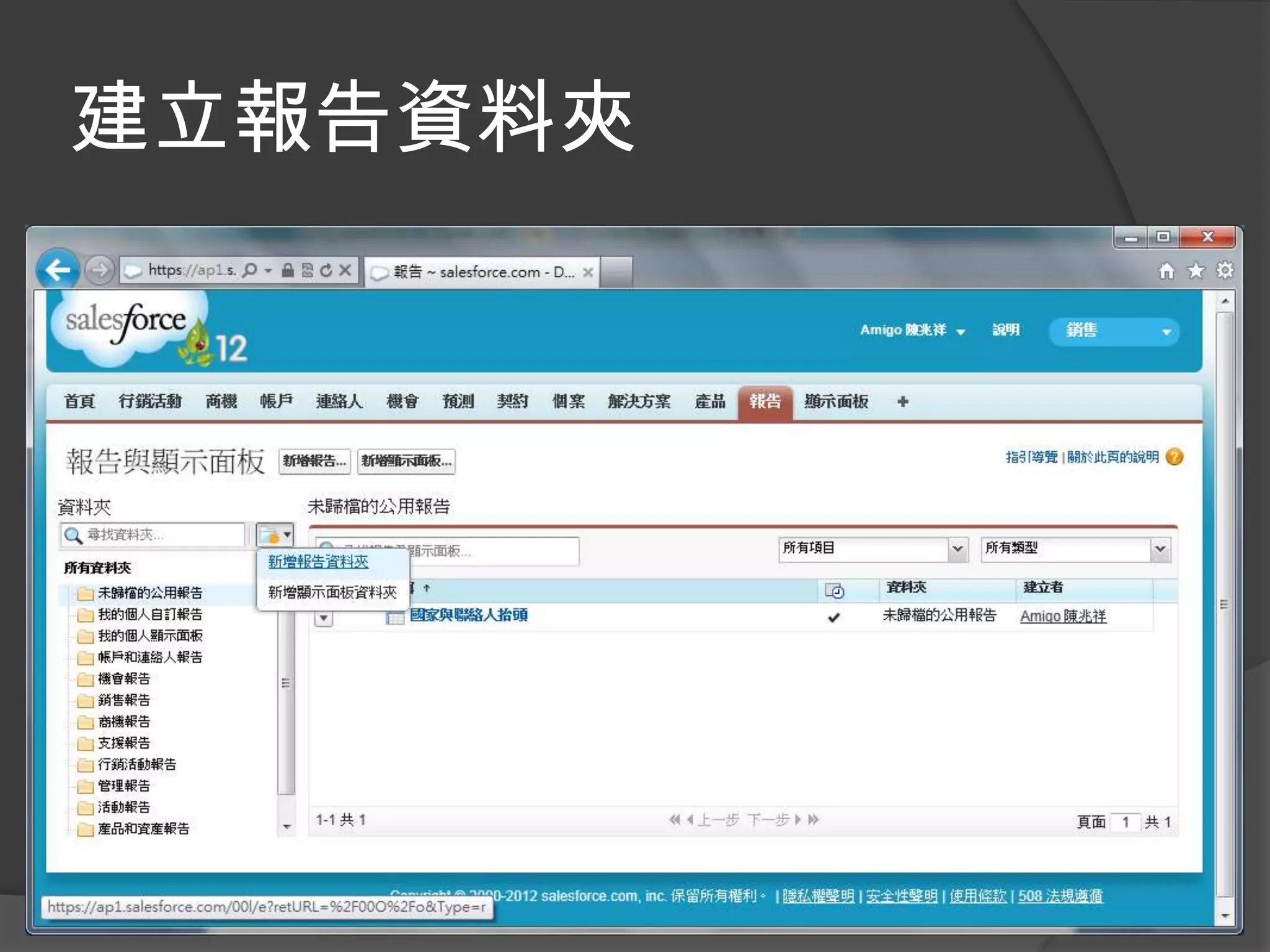Open the Amigo 陳兆祥 creator link

[x=1063, y=616]
